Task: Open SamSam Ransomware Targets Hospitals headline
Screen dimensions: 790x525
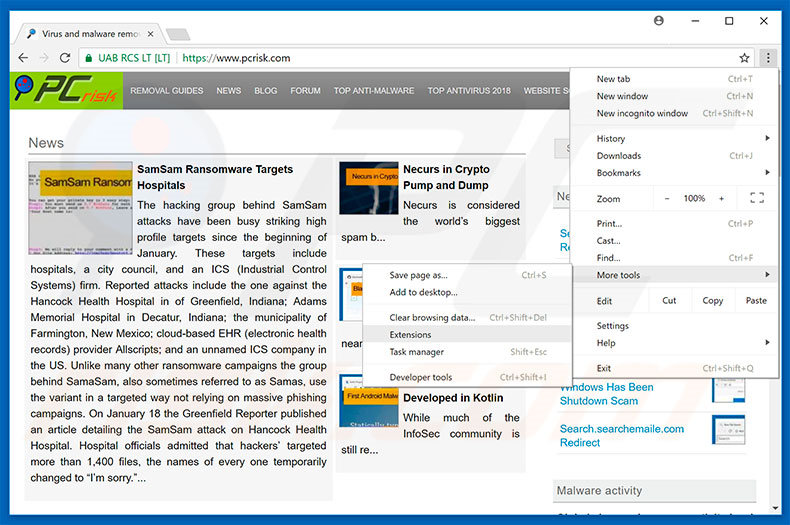Action: 215,177
